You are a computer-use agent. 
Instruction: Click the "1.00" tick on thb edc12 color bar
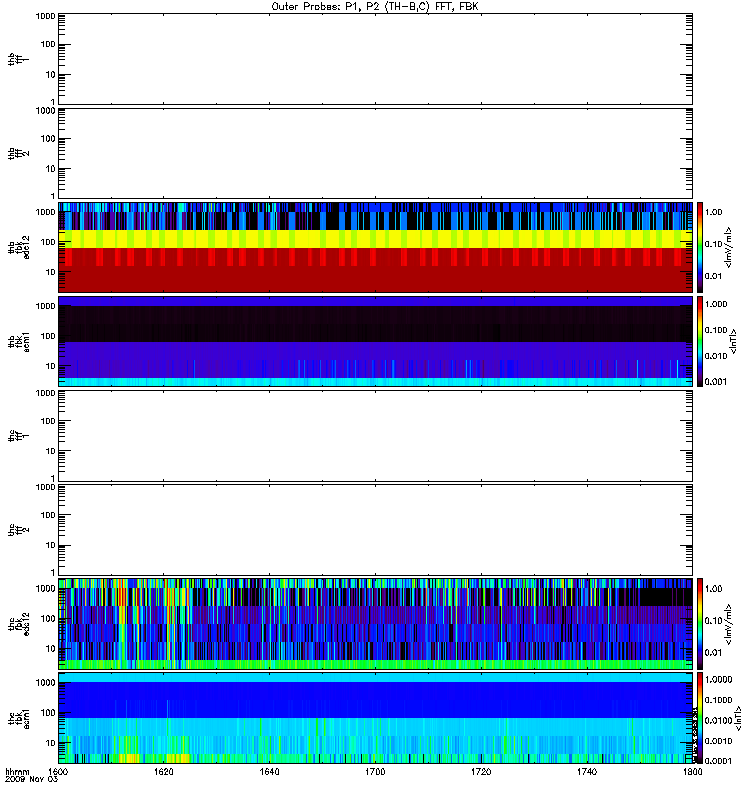tap(713, 212)
